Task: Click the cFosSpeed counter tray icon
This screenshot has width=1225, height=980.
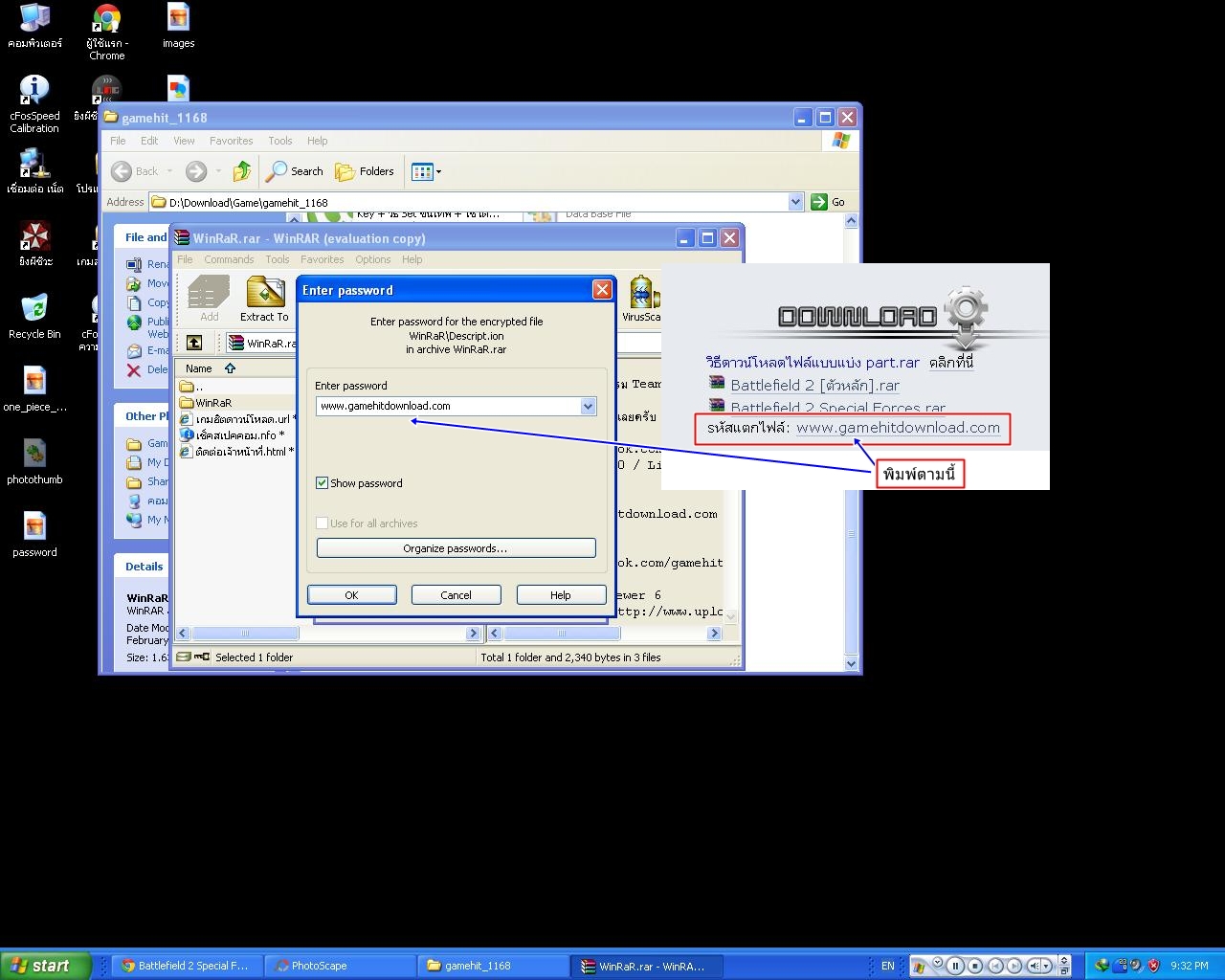Action: click(x=1120, y=966)
